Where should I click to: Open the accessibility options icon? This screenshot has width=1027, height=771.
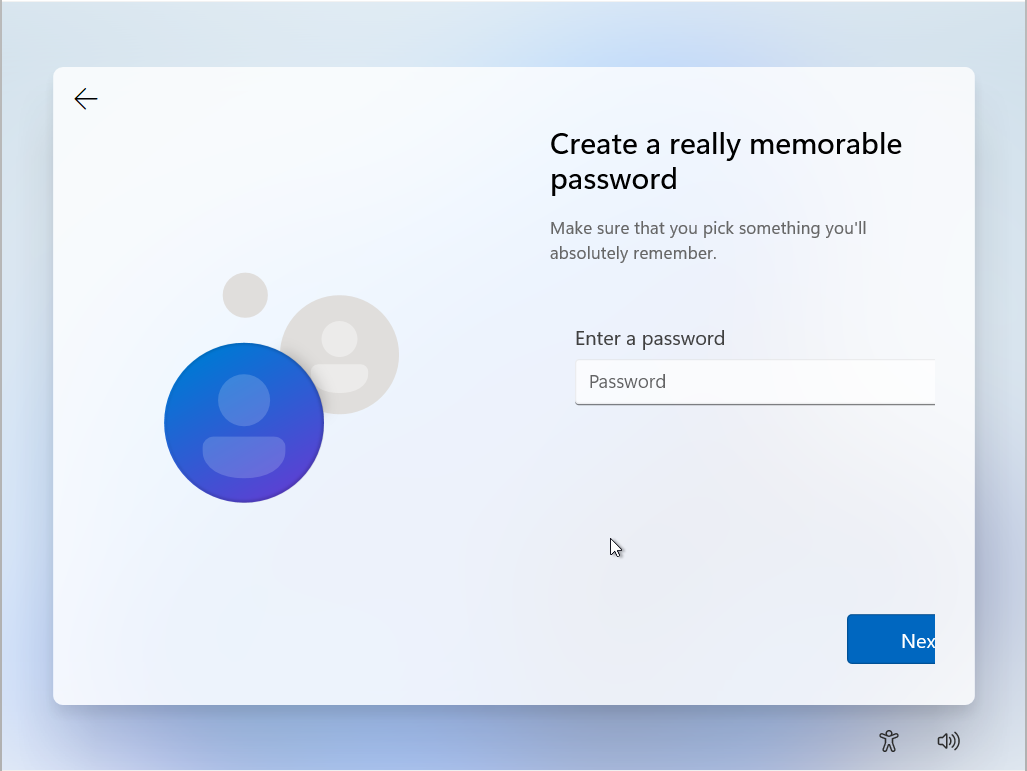[x=889, y=741]
